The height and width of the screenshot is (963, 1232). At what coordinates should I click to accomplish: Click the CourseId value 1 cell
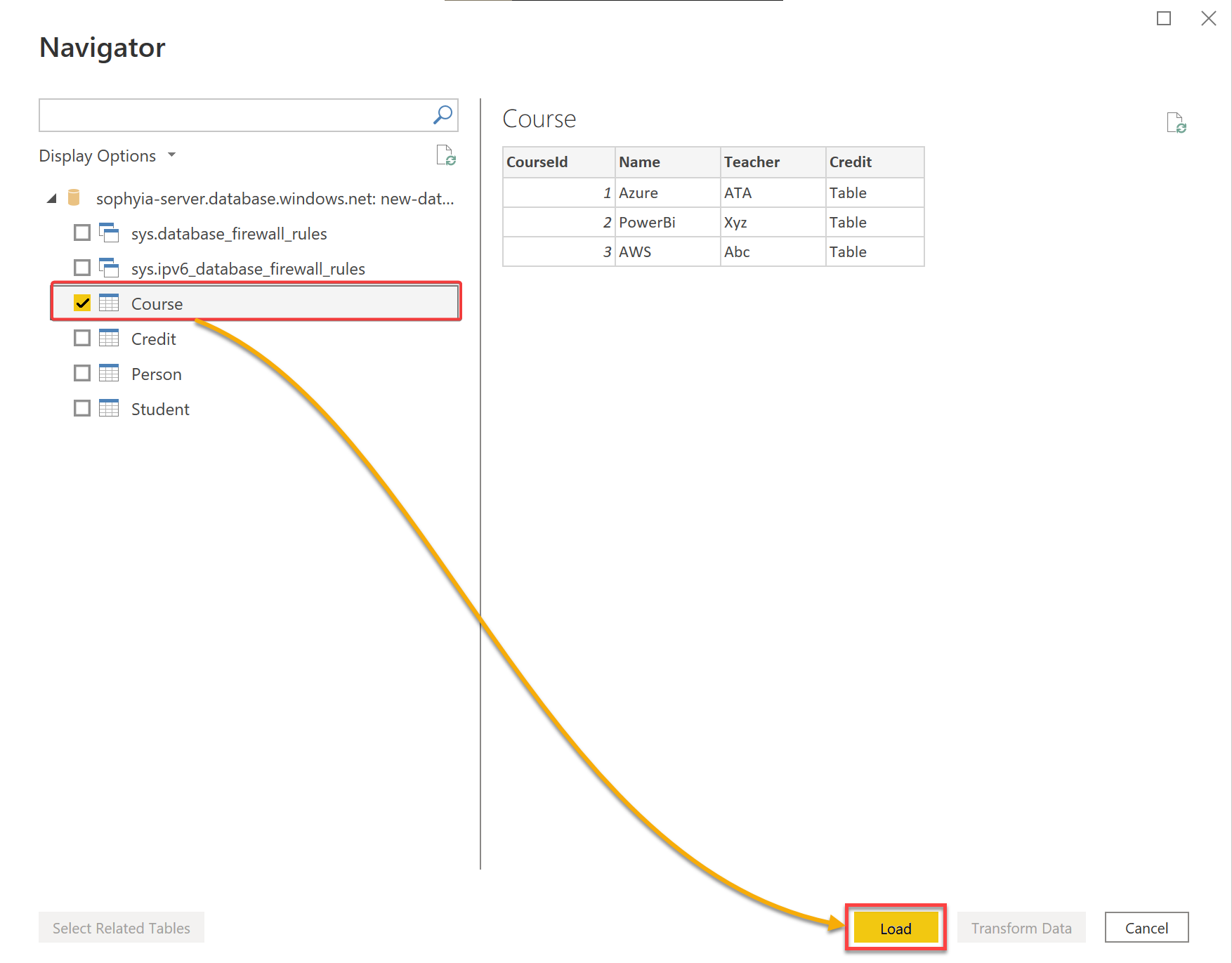[559, 192]
